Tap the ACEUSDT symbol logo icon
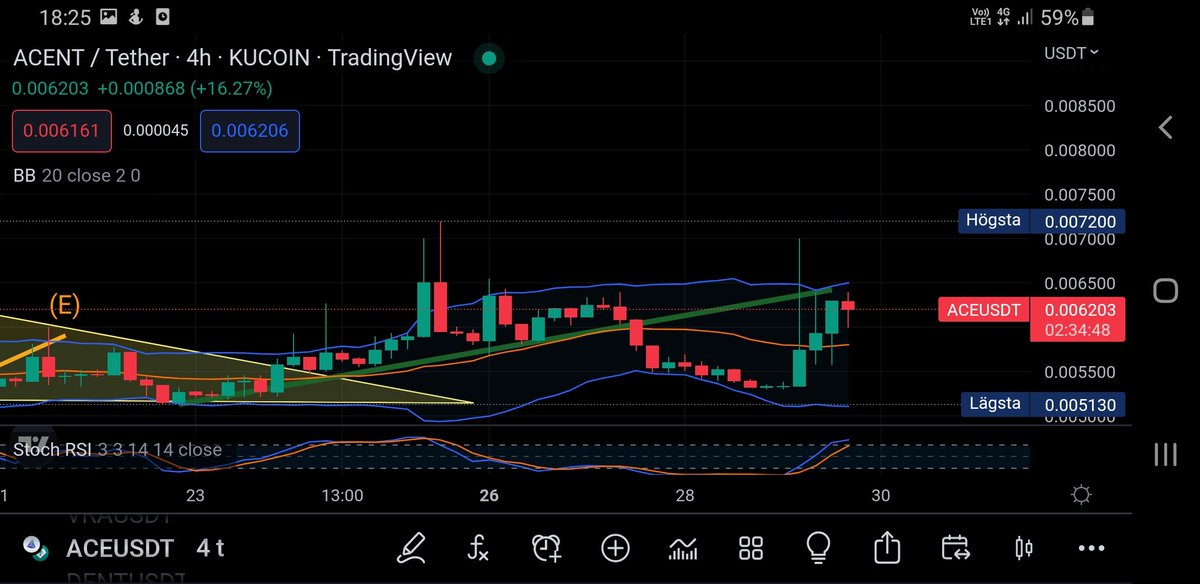The image size is (1200, 584). (37, 548)
